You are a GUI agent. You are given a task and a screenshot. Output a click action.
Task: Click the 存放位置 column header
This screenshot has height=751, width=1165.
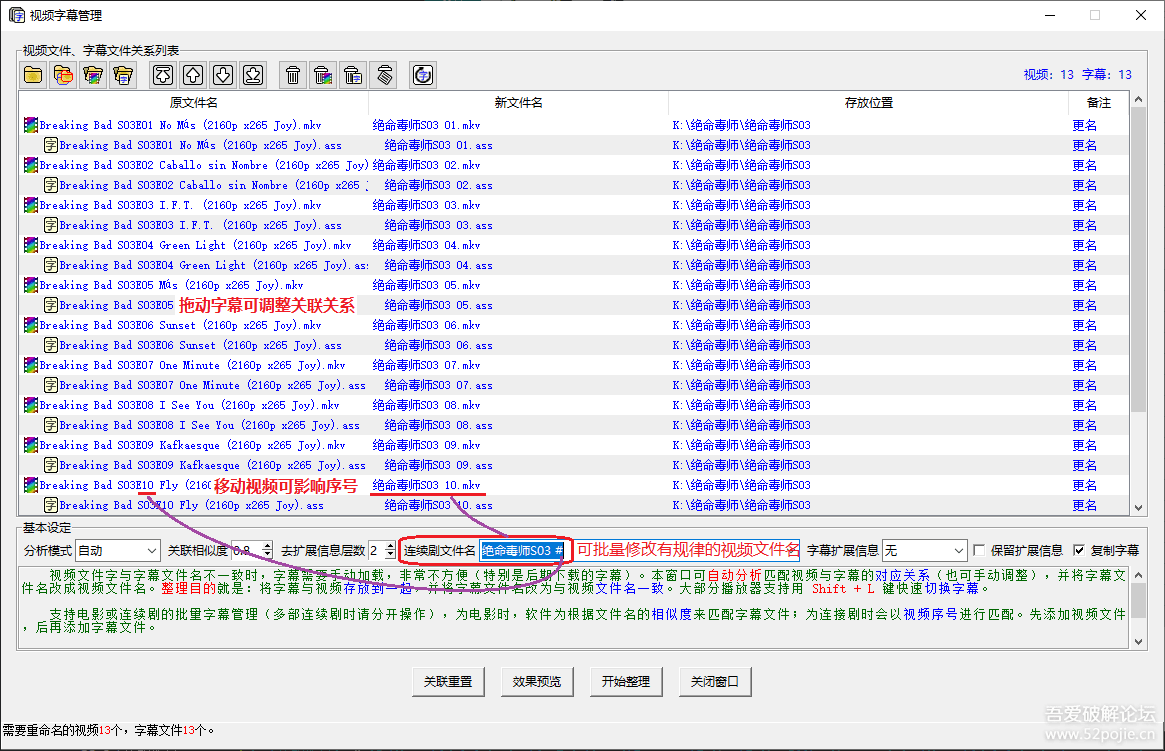[x=868, y=103]
